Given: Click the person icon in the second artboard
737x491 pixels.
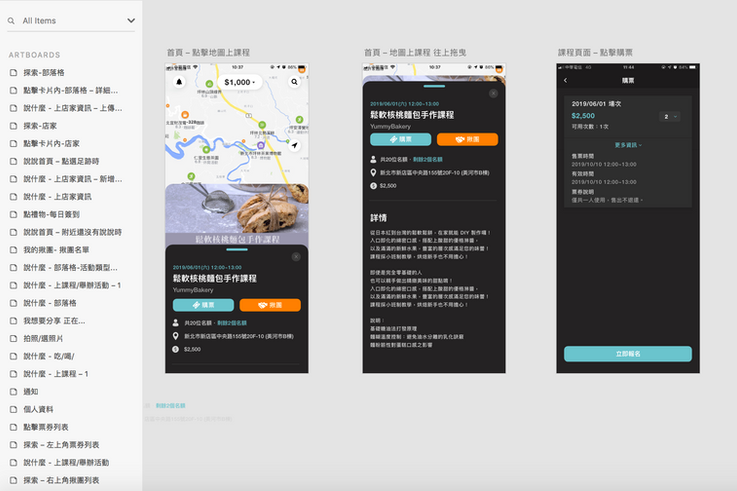Looking at the screenshot, I should (x=373, y=159).
